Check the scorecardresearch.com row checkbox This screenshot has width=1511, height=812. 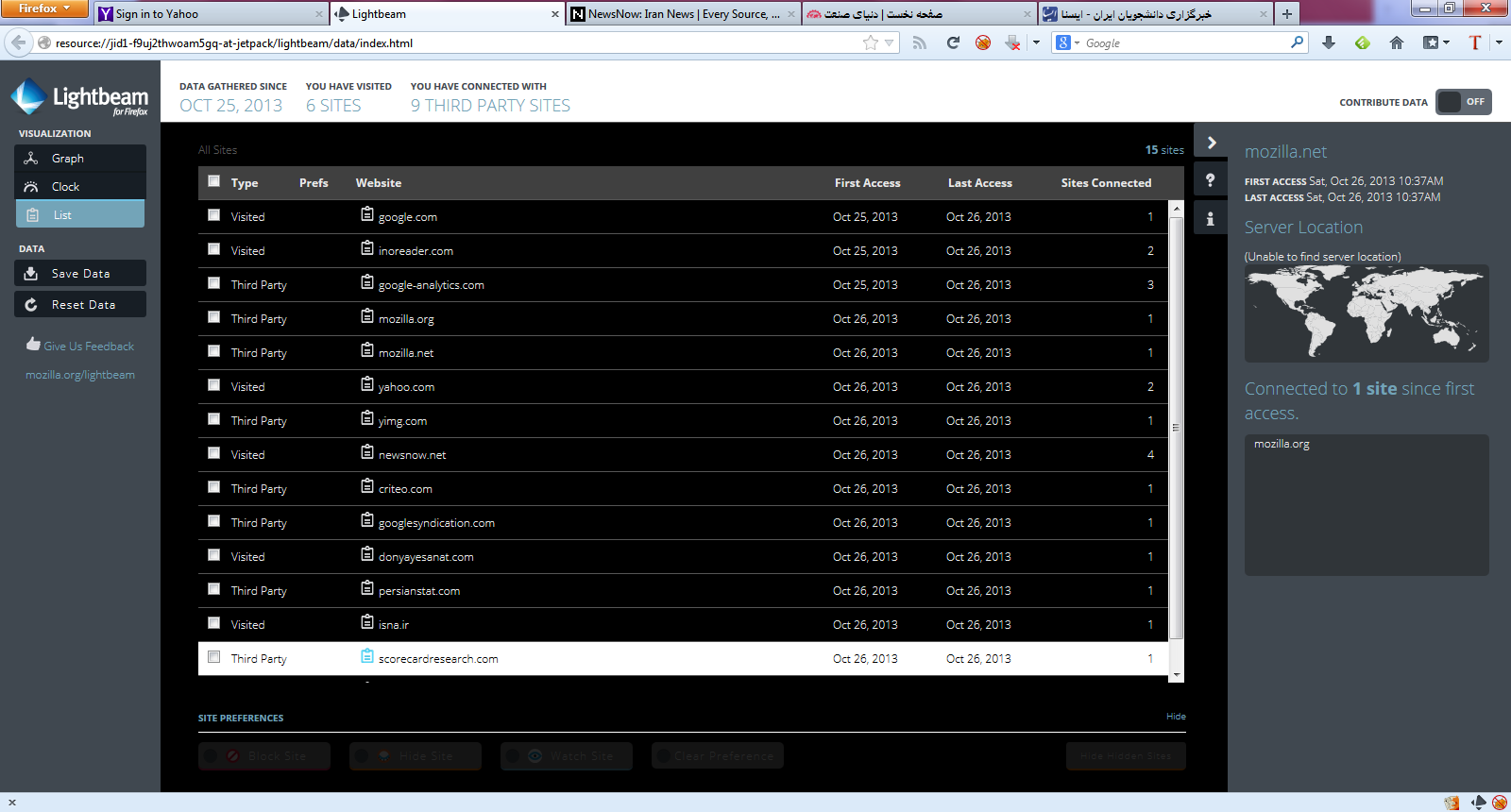214,657
